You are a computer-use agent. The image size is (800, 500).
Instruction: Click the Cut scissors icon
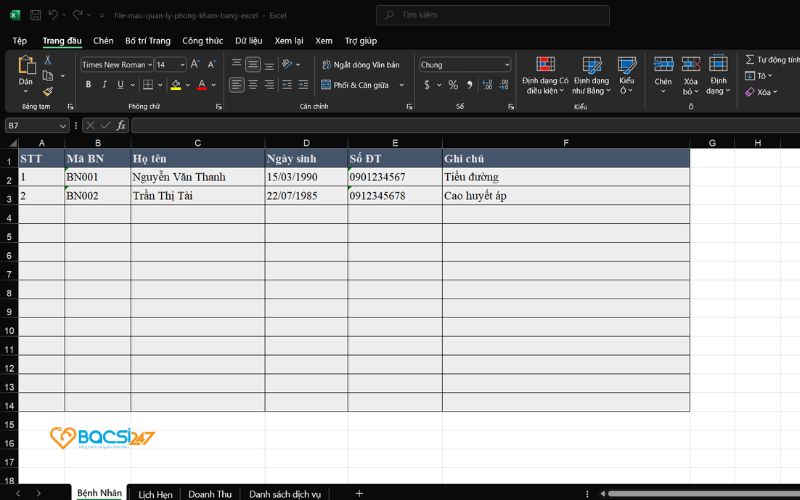point(47,60)
